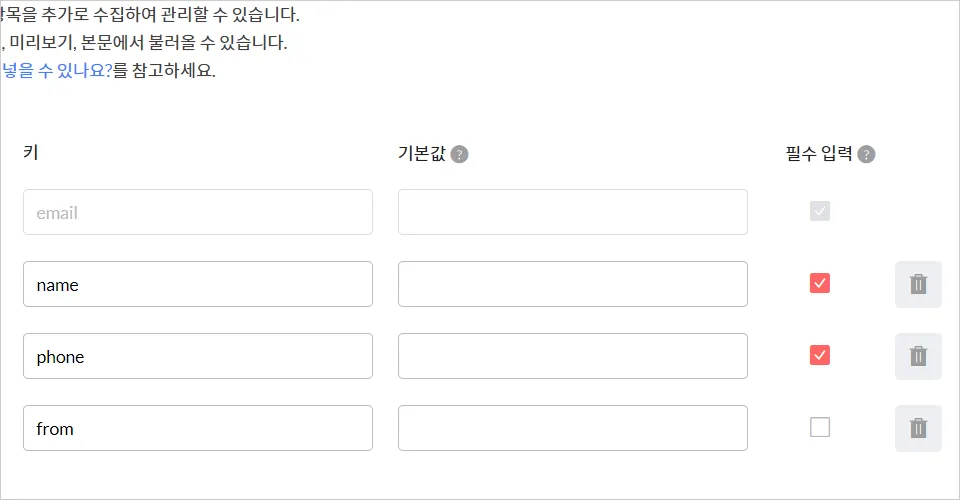Uncheck required input for the name row
Screen dimensions: 960x500
(820, 284)
